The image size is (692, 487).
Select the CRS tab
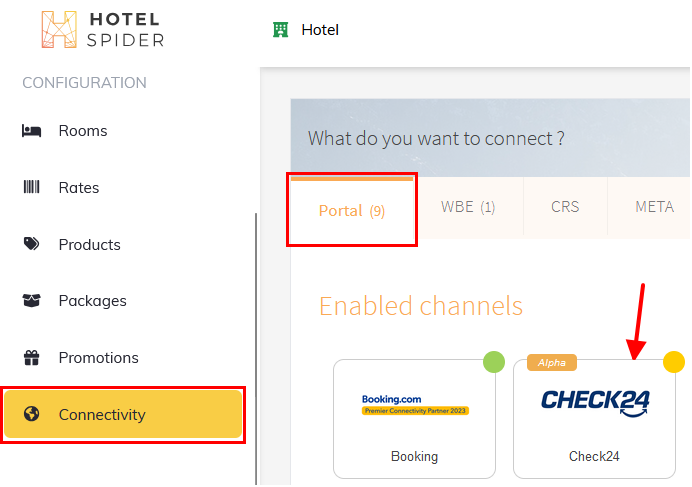565,208
